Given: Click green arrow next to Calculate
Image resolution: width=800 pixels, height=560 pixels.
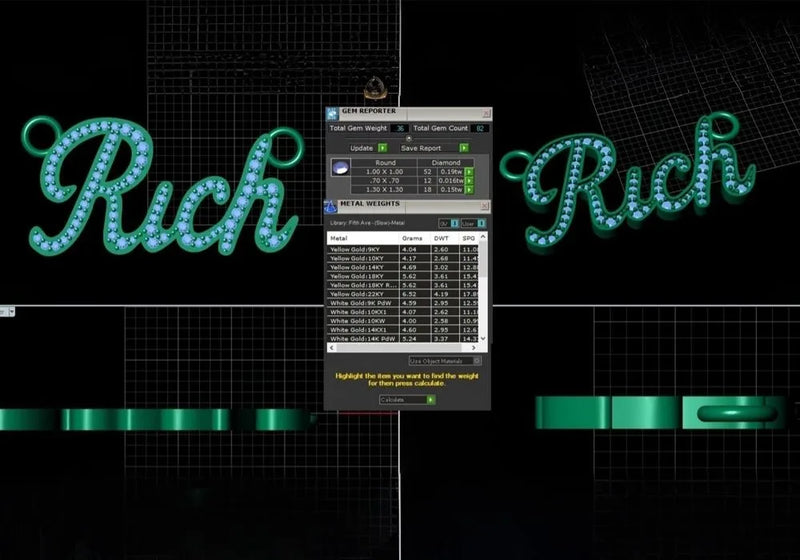Looking at the screenshot, I should click(431, 399).
